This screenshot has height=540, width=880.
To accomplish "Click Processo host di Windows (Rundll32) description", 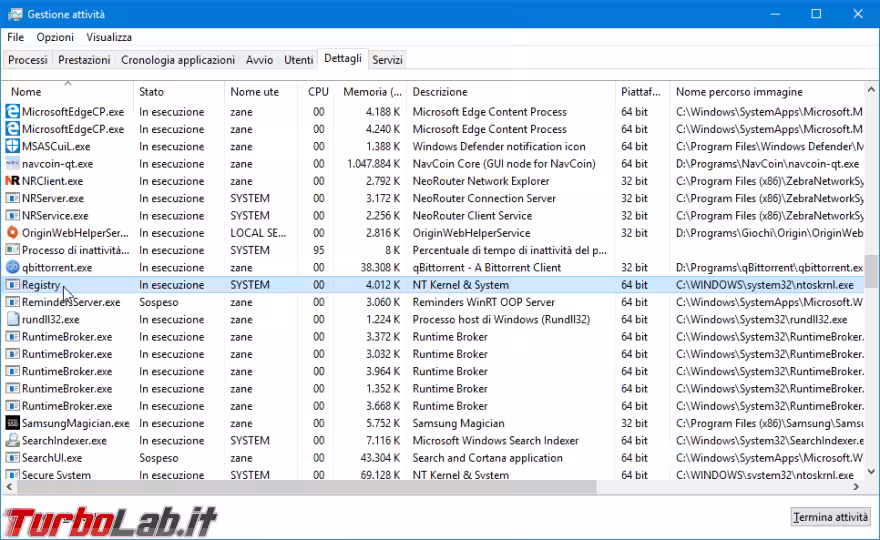I will click(x=501, y=319).
